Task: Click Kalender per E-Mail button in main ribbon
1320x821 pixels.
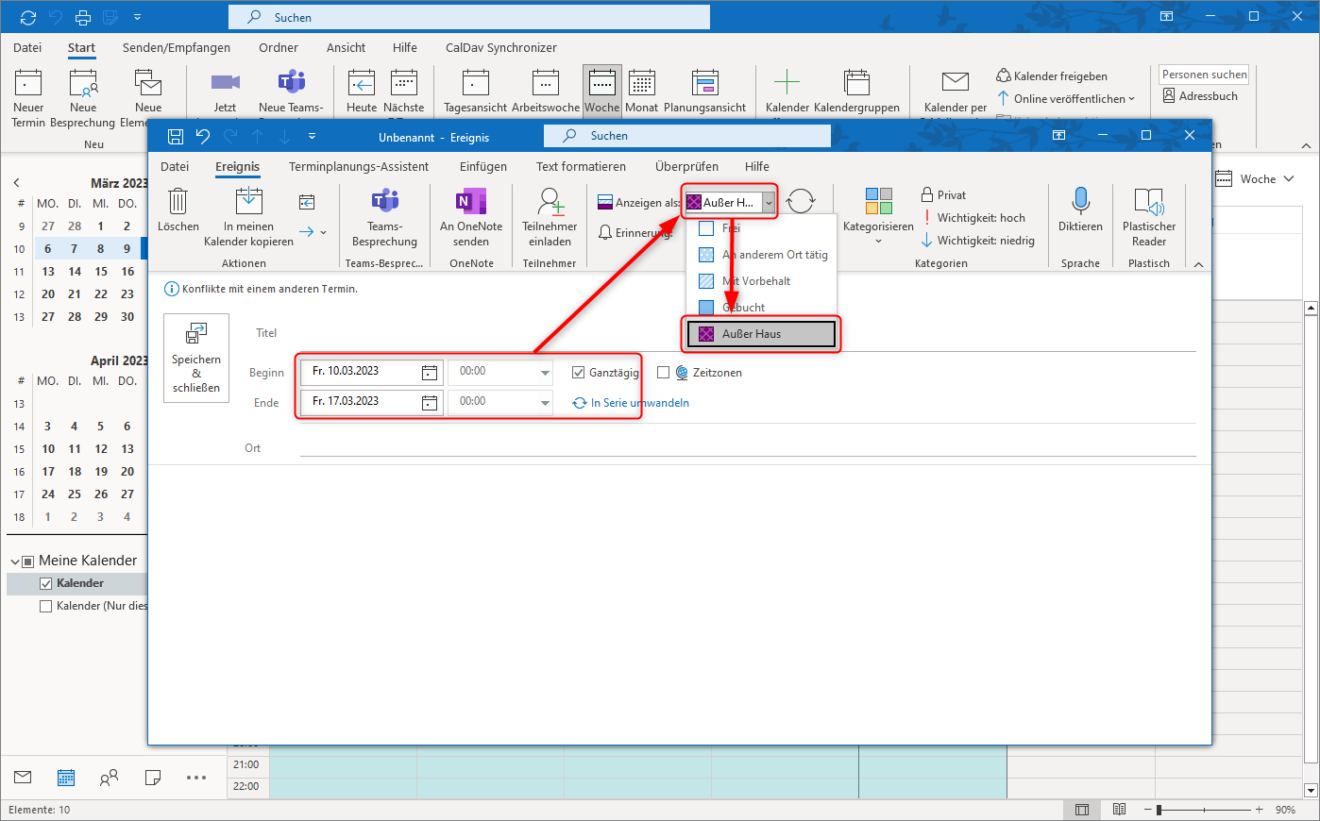Action: 955,92
